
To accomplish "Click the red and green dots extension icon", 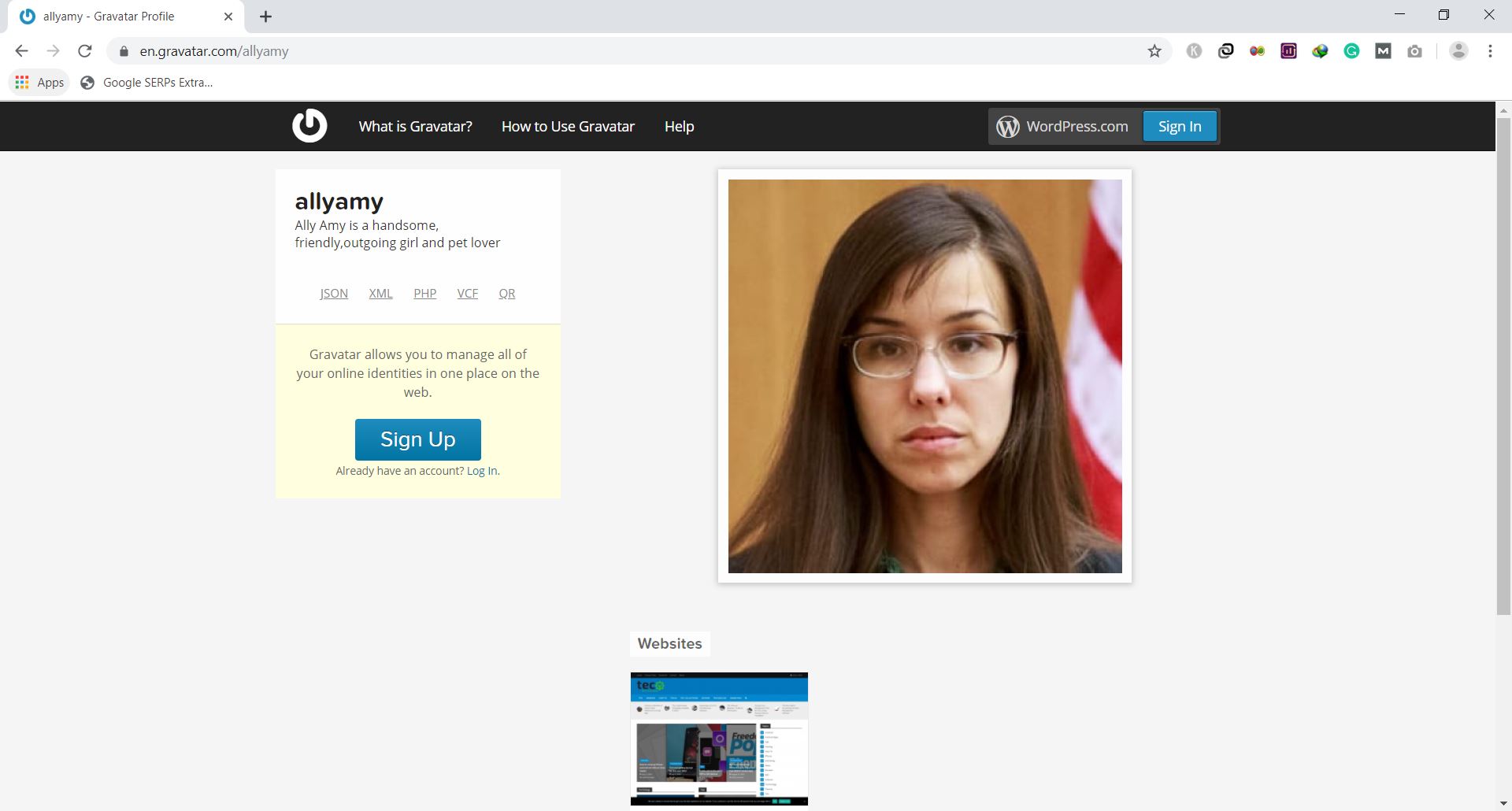I will (x=1257, y=51).
